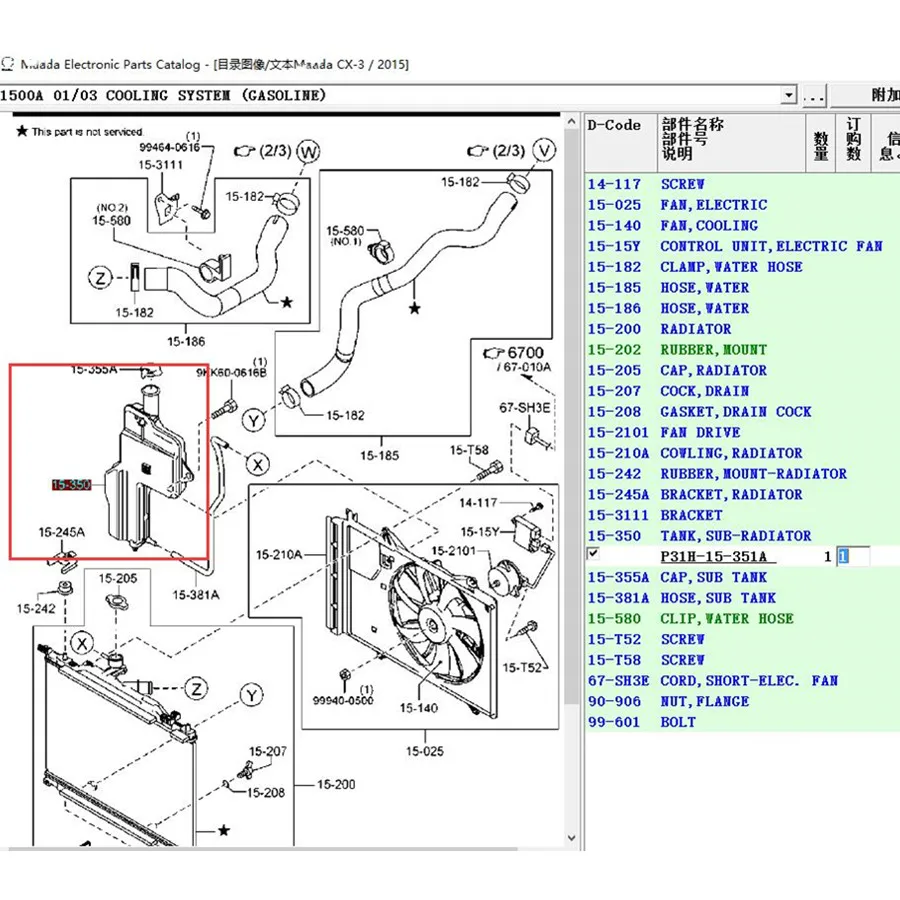Select the 15-3111 BRACKET row
900x900 pixels.
(x=742, y=515)
